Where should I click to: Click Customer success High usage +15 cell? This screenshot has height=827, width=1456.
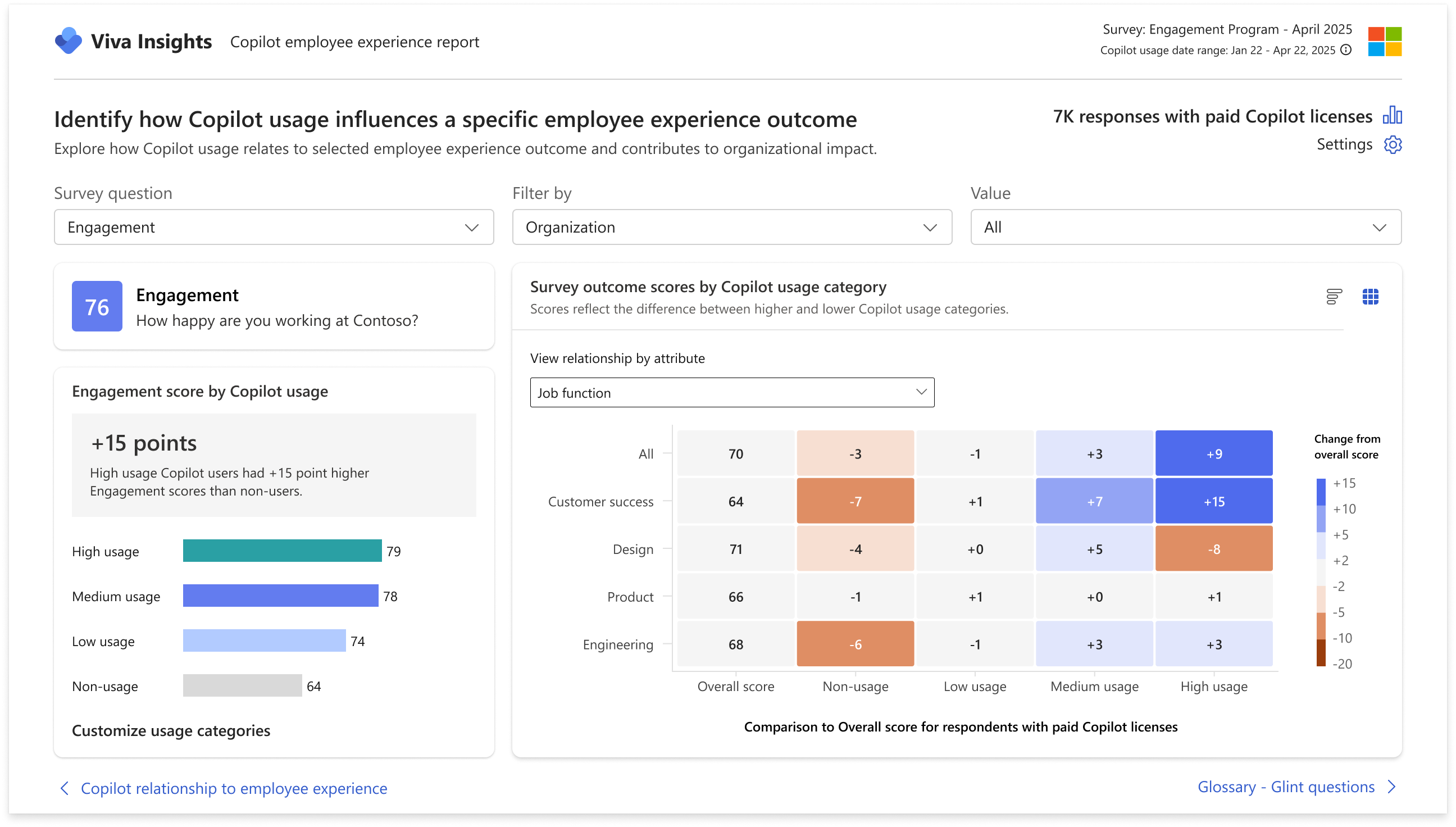click(x=1213, y=501)
